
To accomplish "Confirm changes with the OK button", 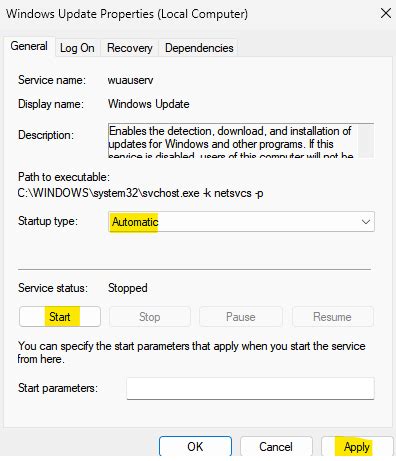I will tap(195, 446).
